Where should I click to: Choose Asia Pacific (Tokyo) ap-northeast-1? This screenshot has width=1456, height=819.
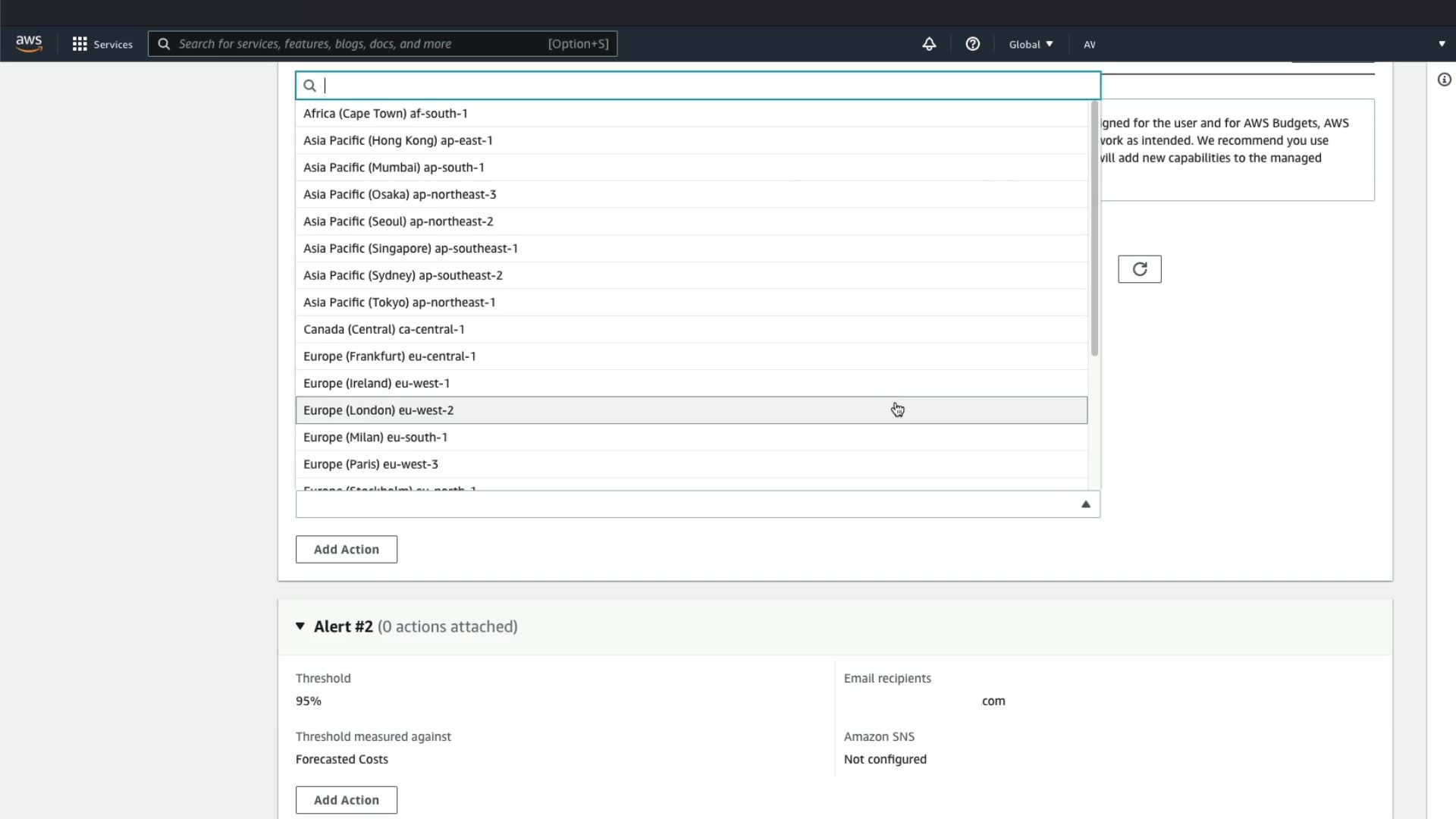click(x=400, y=303)
